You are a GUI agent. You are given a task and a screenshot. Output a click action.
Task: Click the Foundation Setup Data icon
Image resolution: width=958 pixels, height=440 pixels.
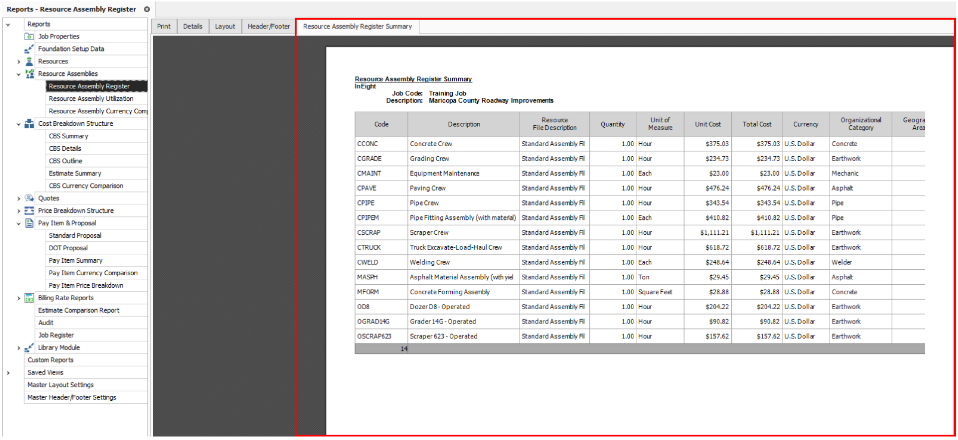(29, 49)
